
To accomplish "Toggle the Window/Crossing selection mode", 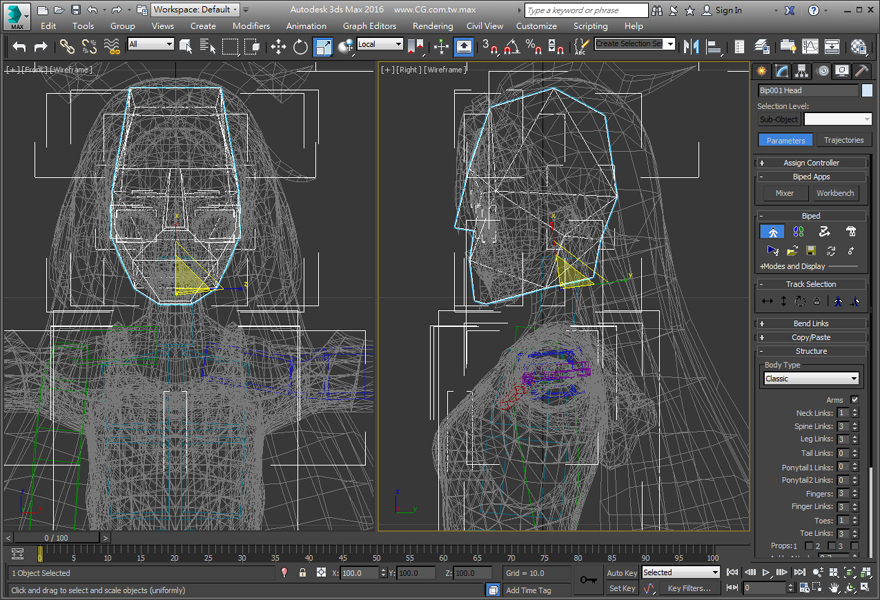I will click(x=252, y=47).
